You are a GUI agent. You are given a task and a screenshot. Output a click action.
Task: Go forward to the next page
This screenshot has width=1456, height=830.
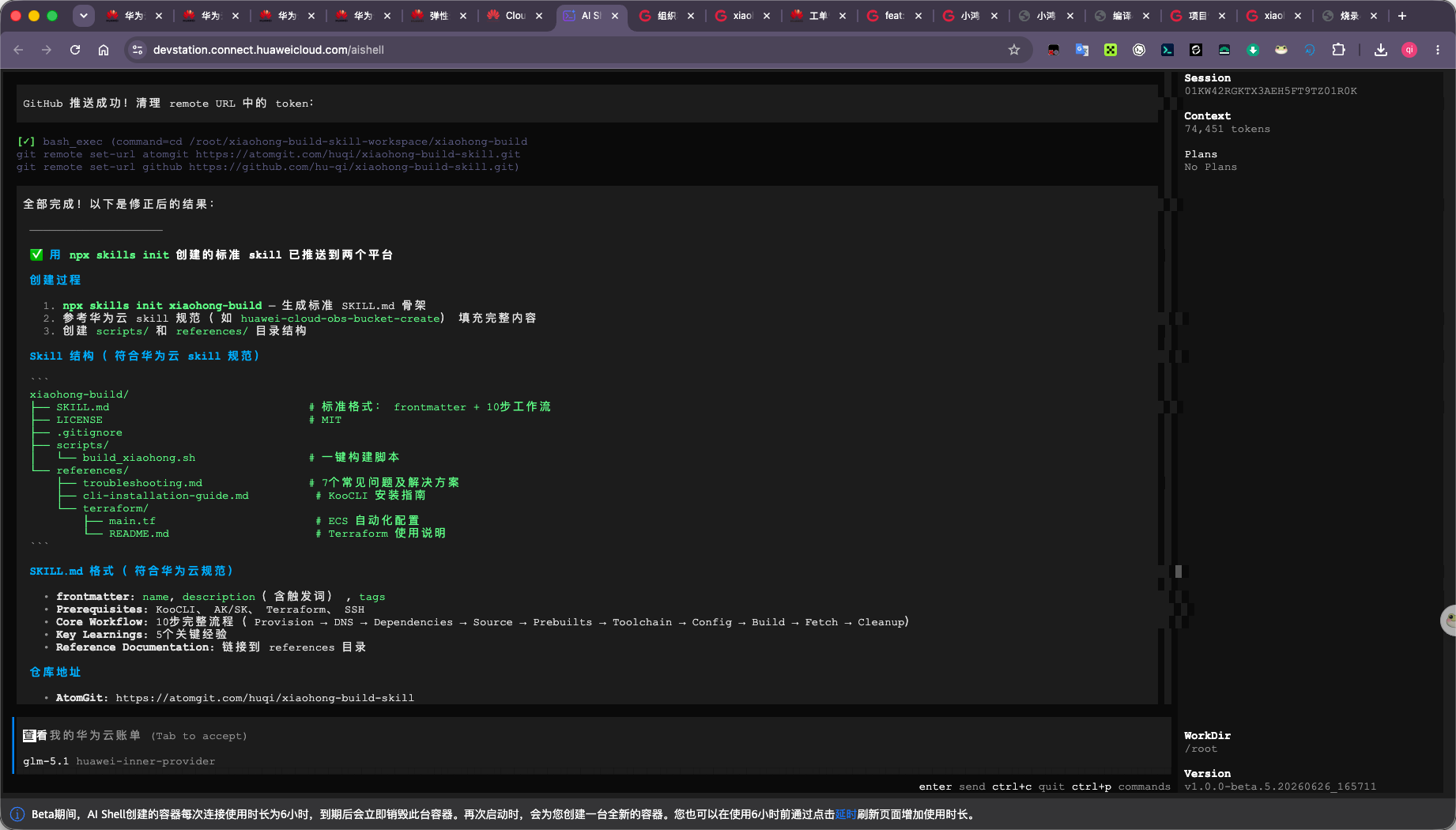(47, 50)
